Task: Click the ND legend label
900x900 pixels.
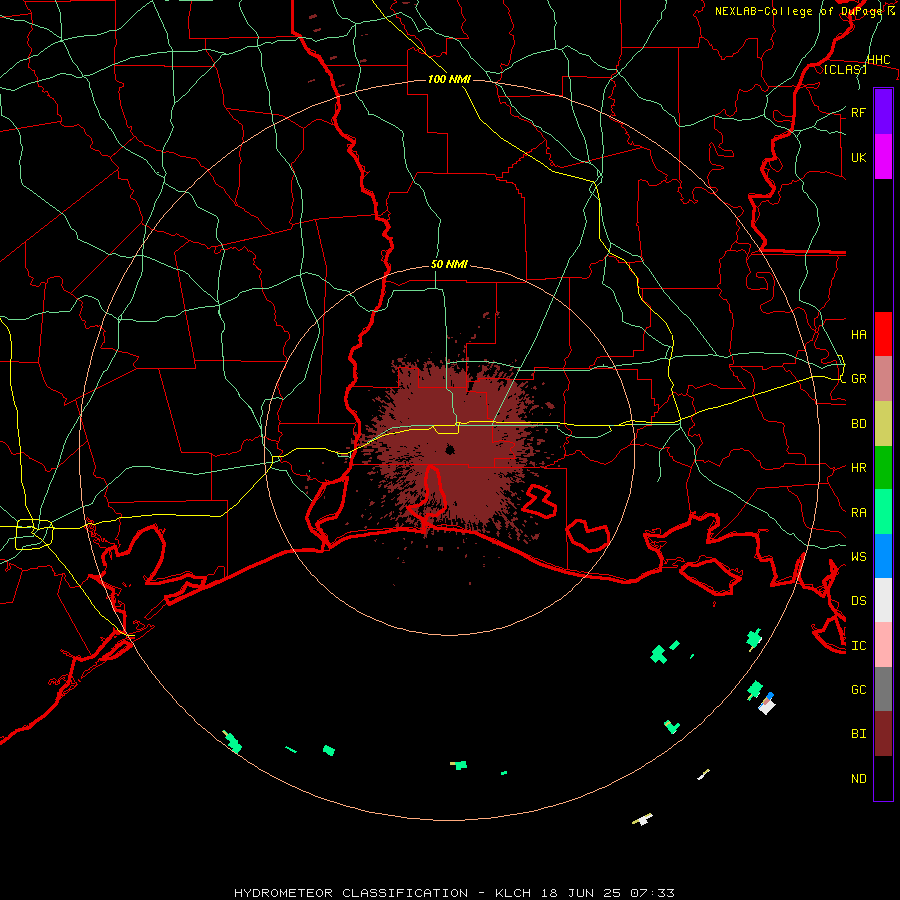Action: coord(858,779)
